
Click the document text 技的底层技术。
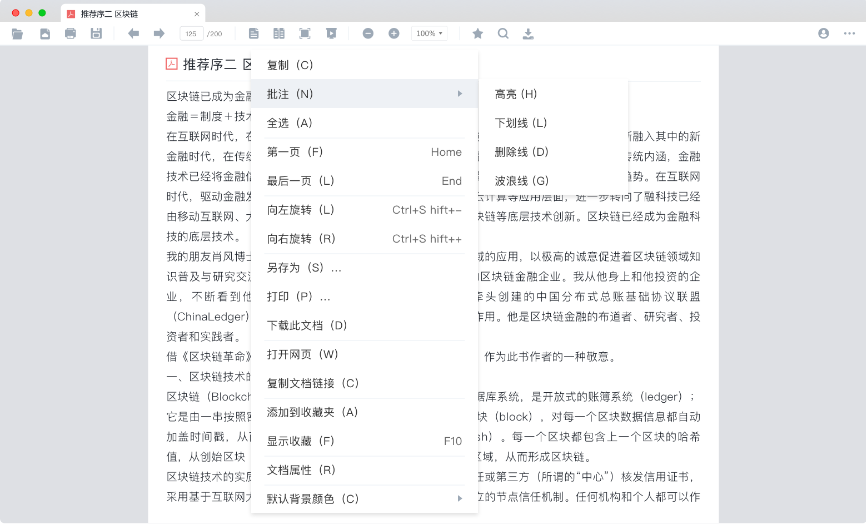click(x=204, y=237)
